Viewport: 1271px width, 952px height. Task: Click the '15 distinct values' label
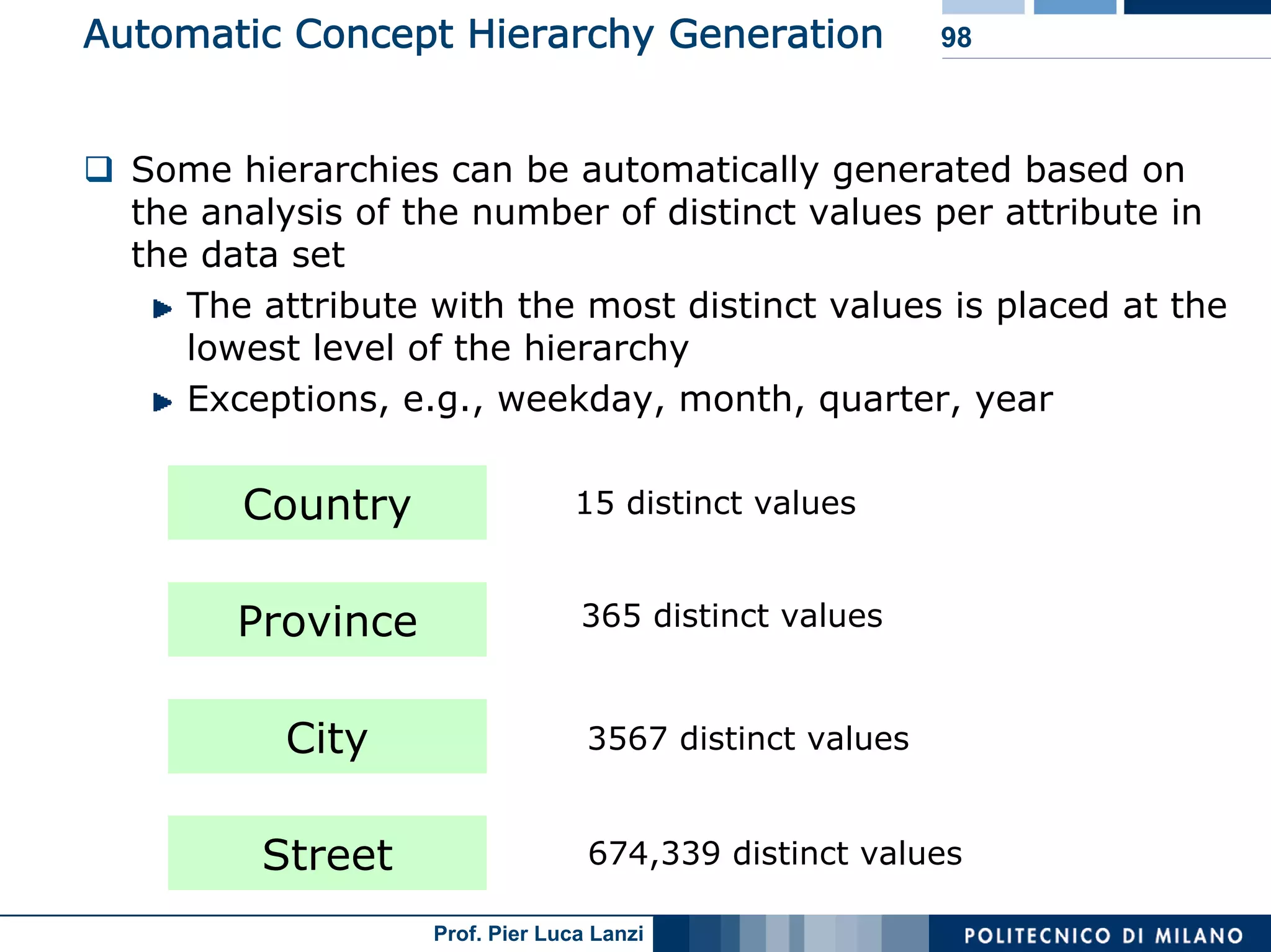tap(716, 503)
